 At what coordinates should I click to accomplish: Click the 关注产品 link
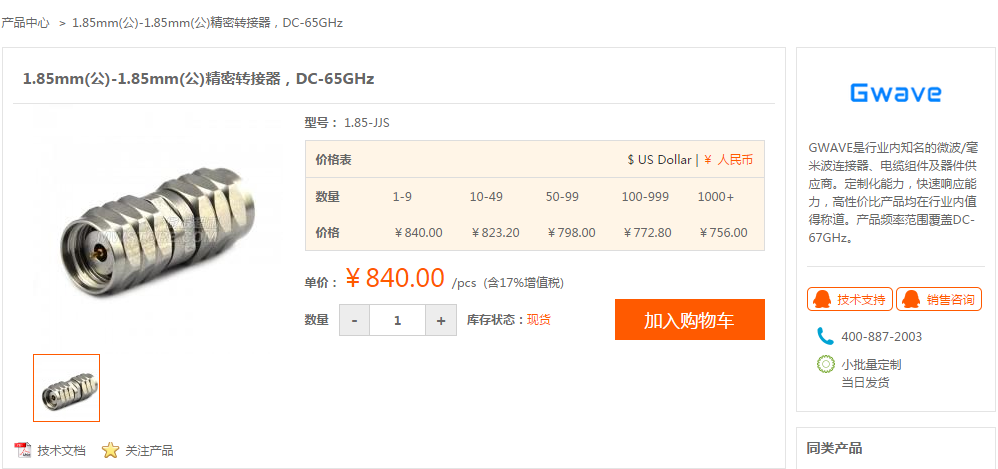(149, 450)
